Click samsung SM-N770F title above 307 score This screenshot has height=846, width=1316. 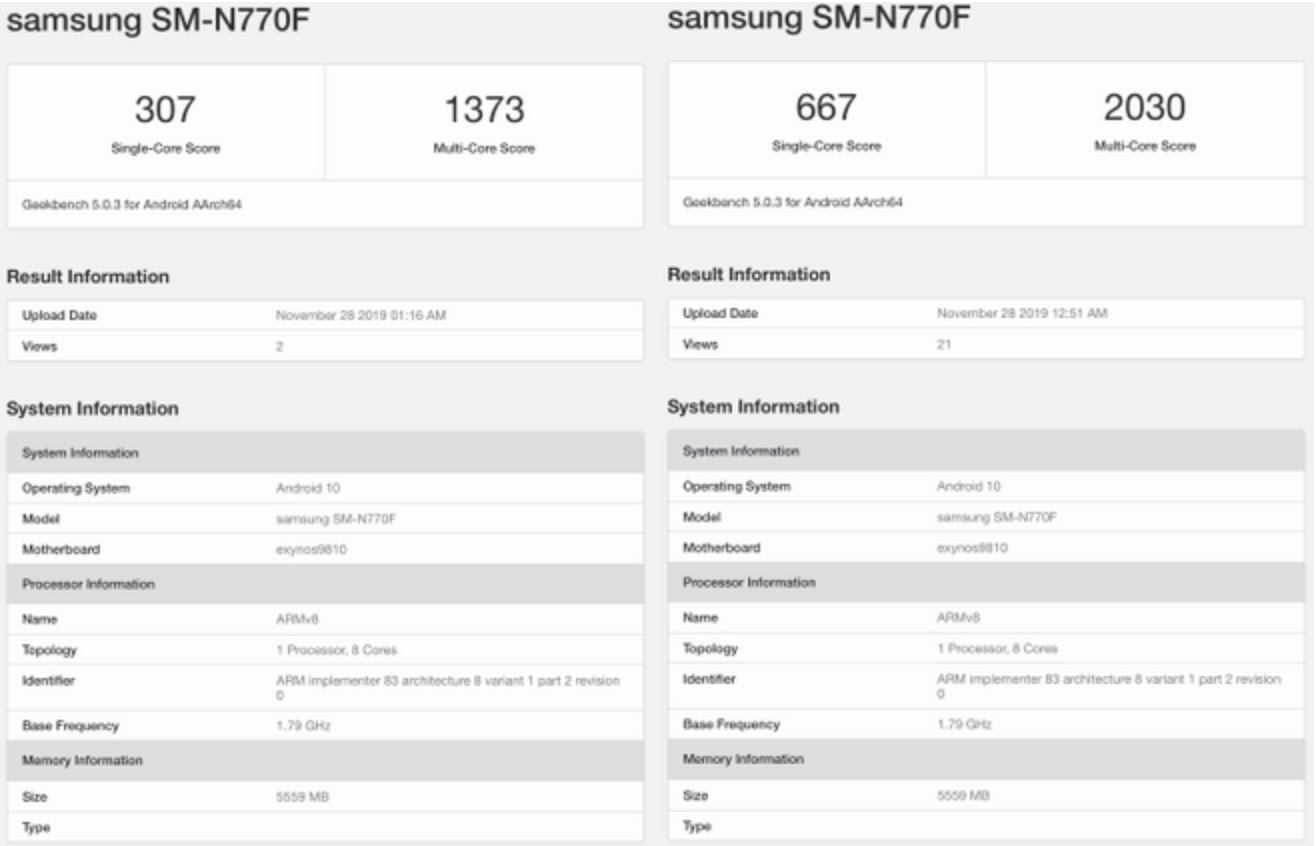[156, 24]
